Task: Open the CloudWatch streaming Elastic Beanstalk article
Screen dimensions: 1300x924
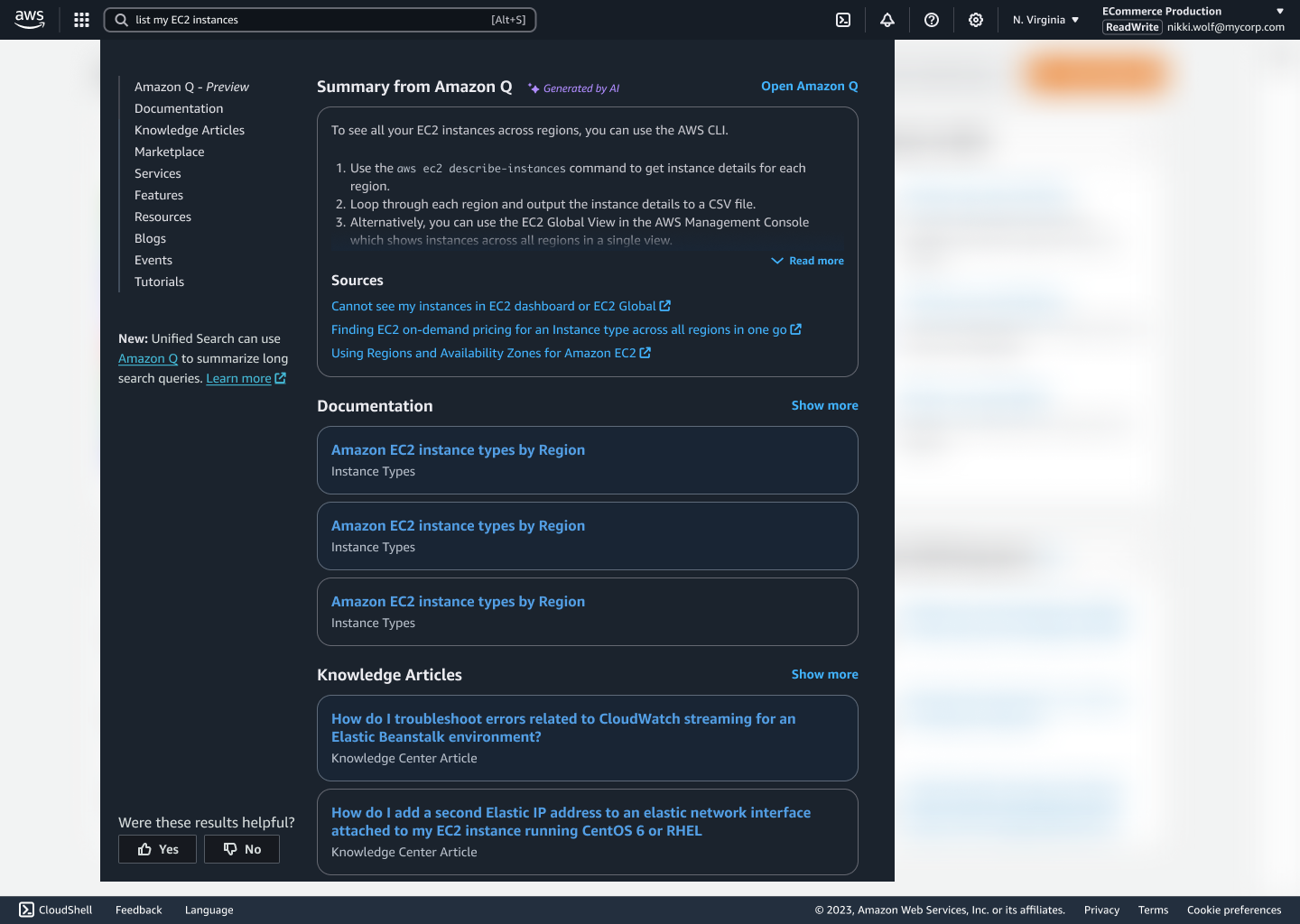Action: click(x=563, y=727)
